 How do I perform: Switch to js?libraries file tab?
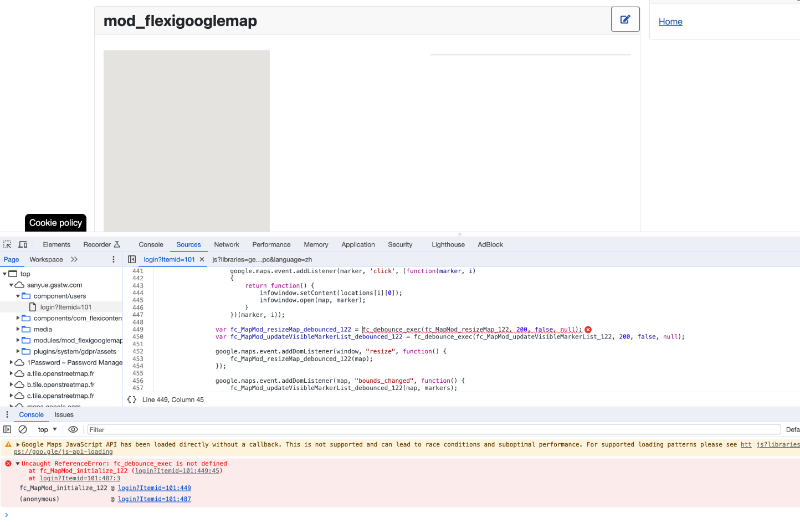tap(262, 259)
